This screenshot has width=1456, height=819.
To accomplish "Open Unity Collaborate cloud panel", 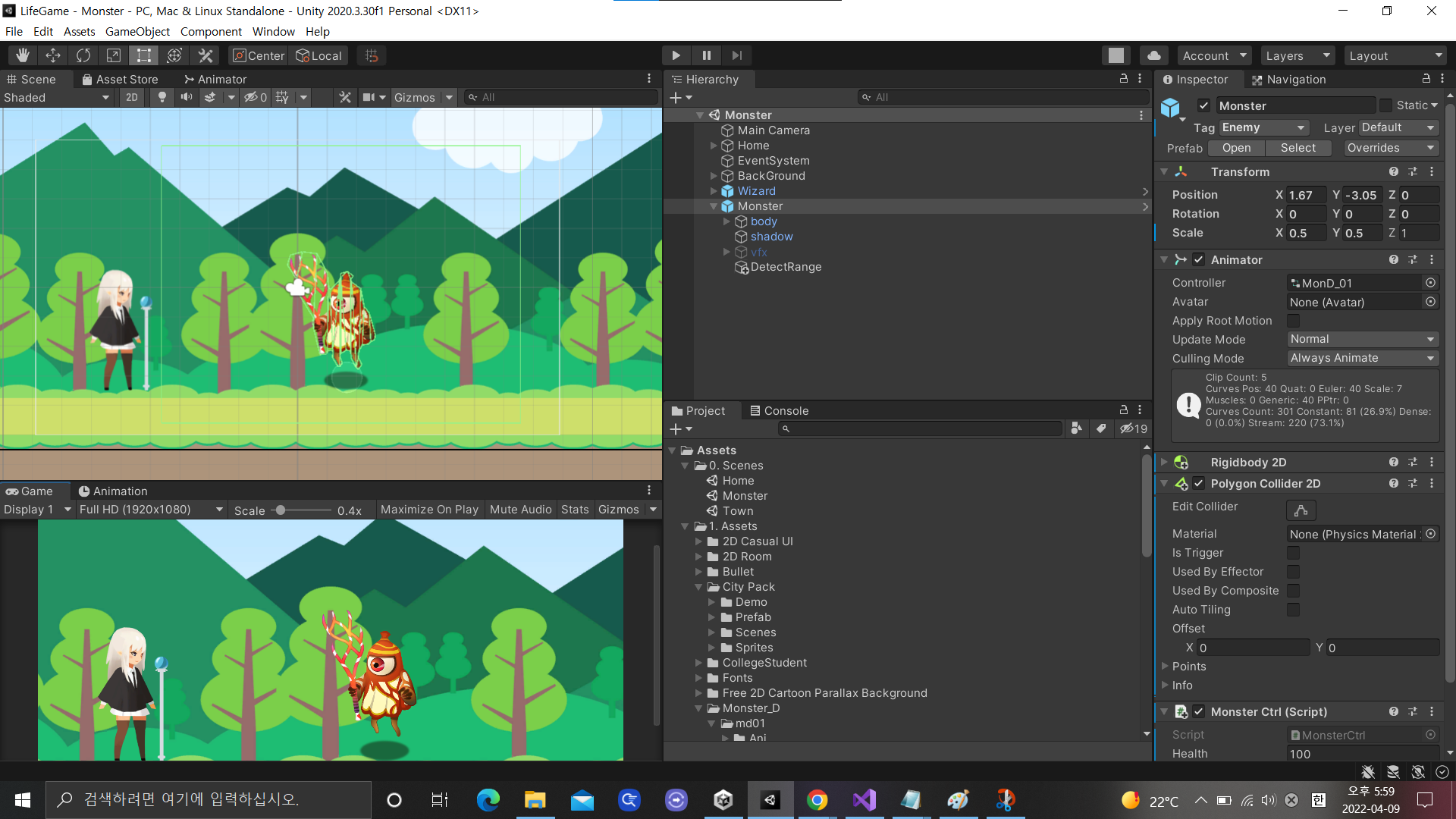I will click(x=1153, y=55).
